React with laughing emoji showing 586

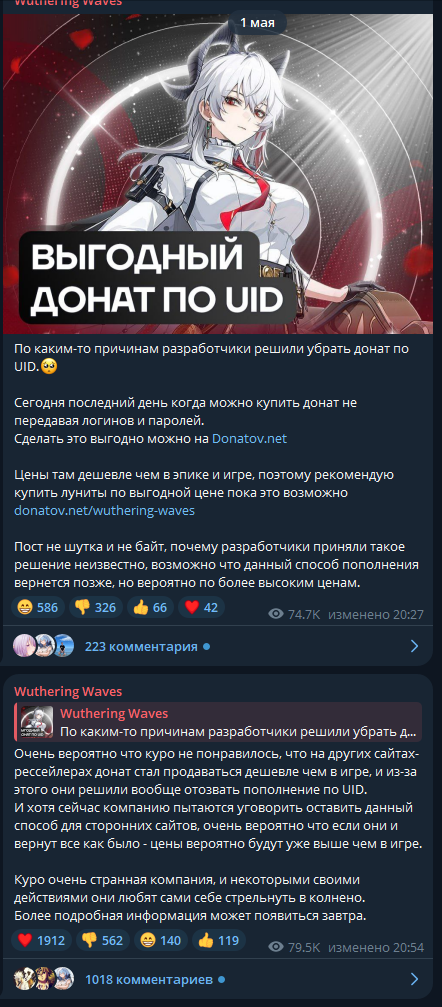38,607
